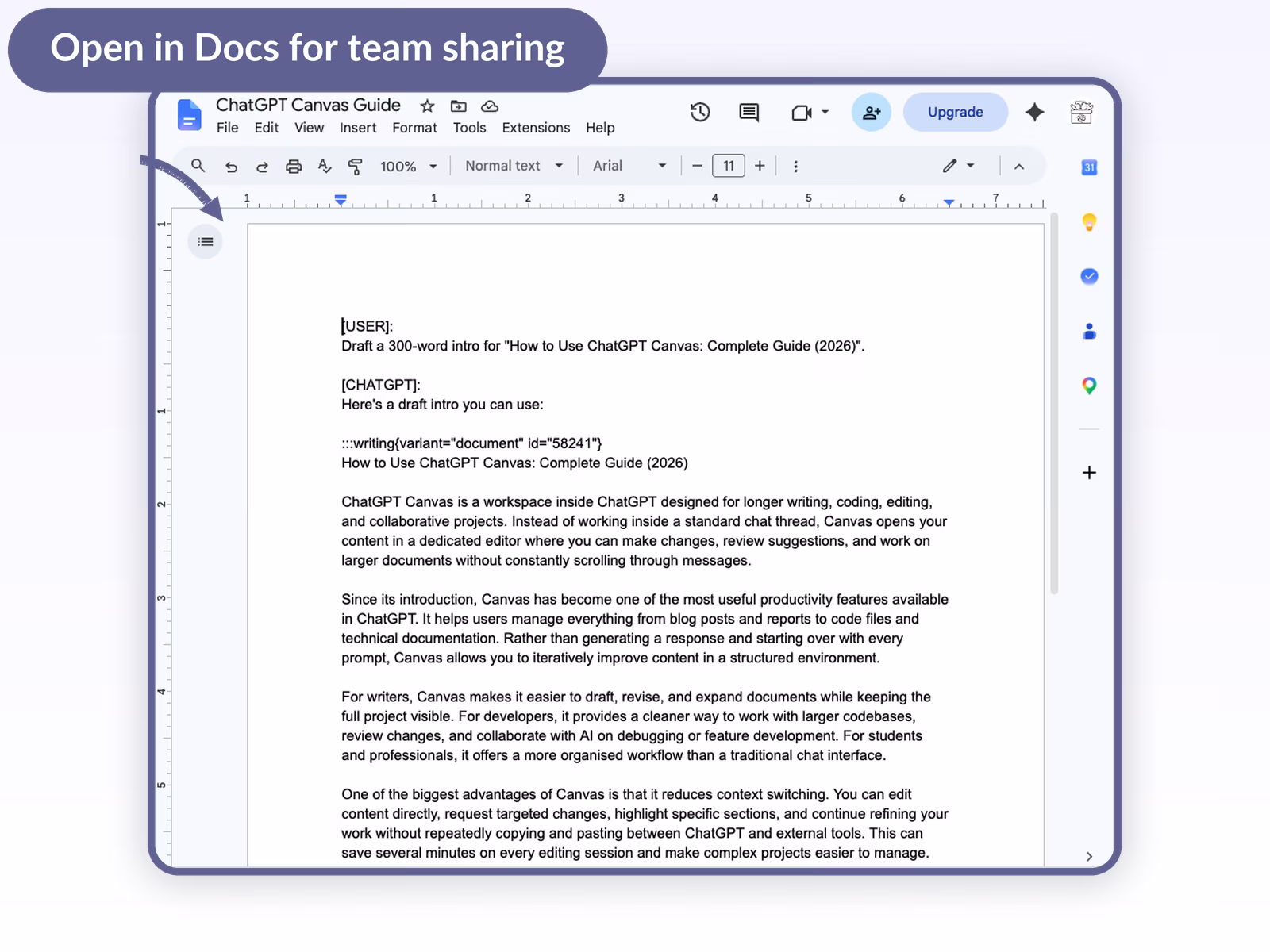Open the Google Docs home icon
This screenshot has height=952, width=1270.
click(189, 115)
